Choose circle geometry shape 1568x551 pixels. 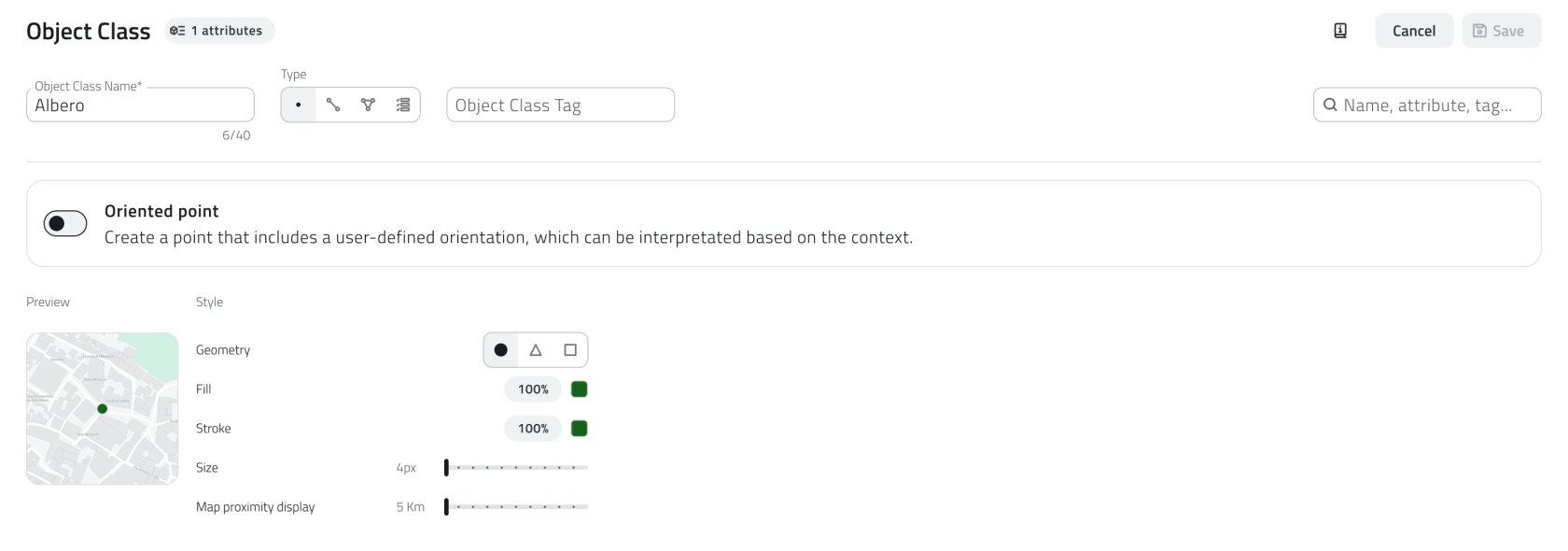tap(501, 350)
